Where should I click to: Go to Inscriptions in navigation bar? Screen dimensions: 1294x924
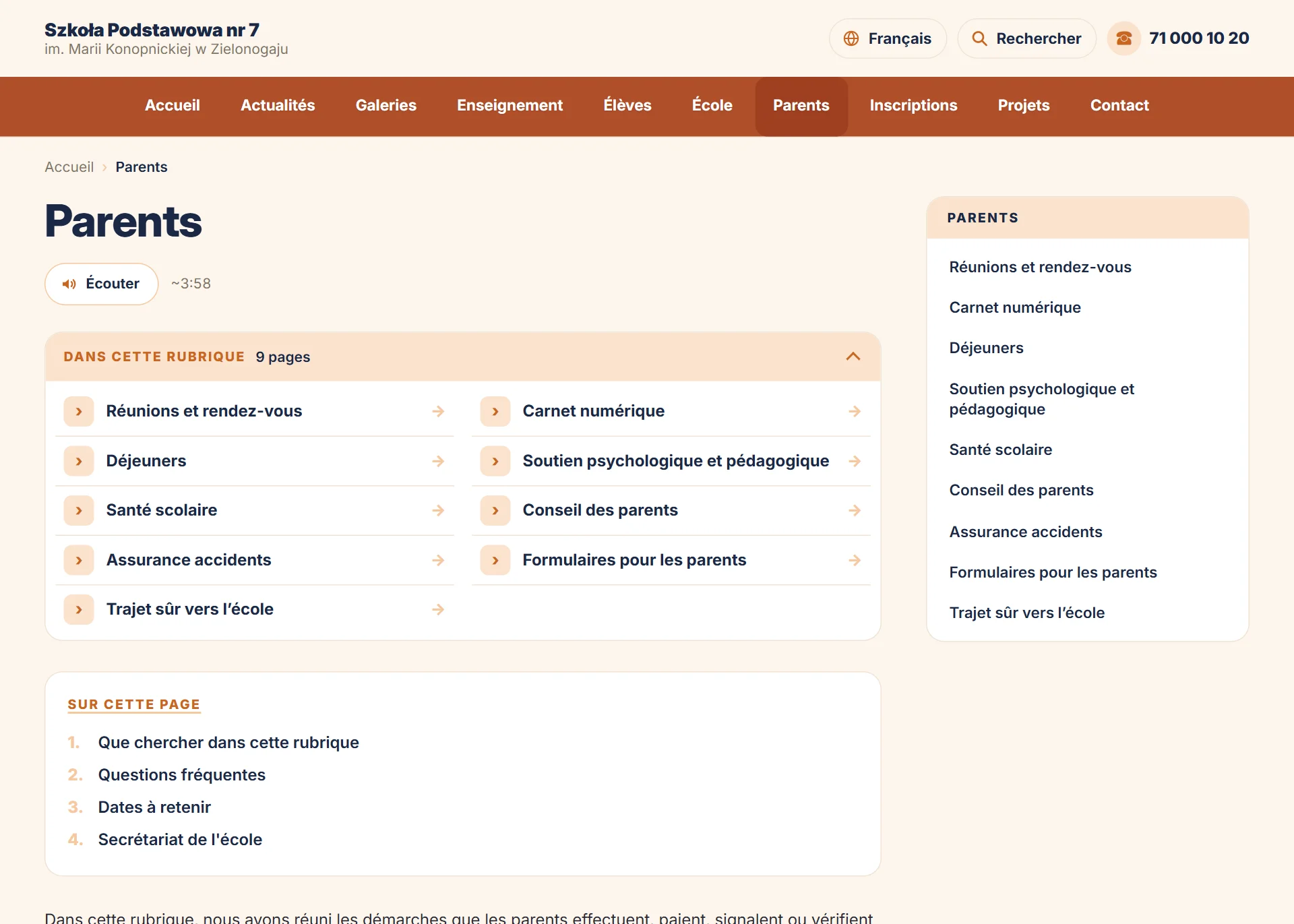[913, 106]
